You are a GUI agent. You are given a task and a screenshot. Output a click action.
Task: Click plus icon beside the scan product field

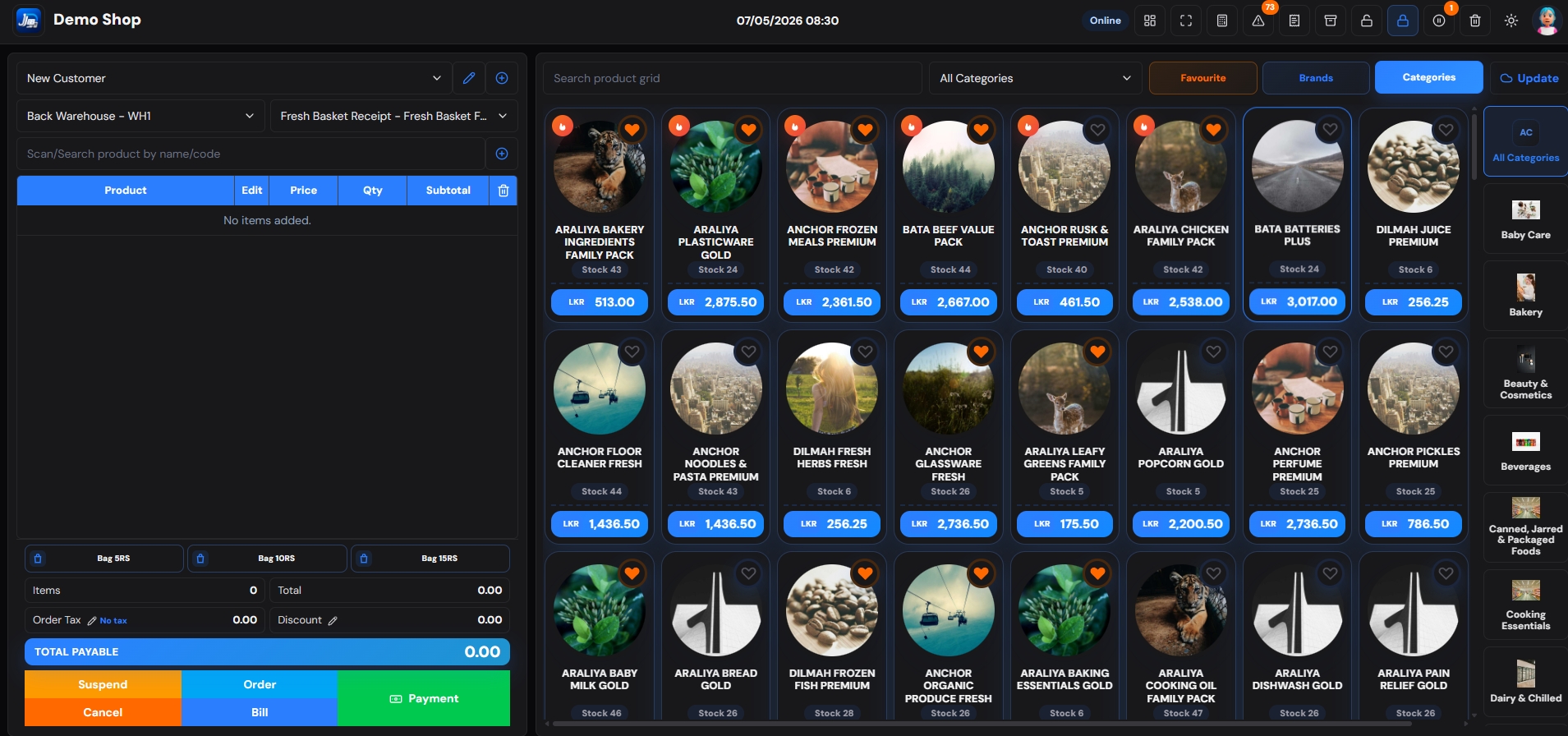click(x=502, y=154)
